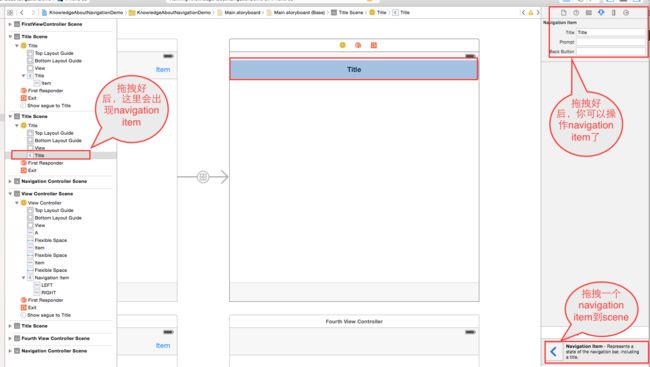
Task: Show the Identity inspector
Action: pyautogui.click(x=588, y=13)
